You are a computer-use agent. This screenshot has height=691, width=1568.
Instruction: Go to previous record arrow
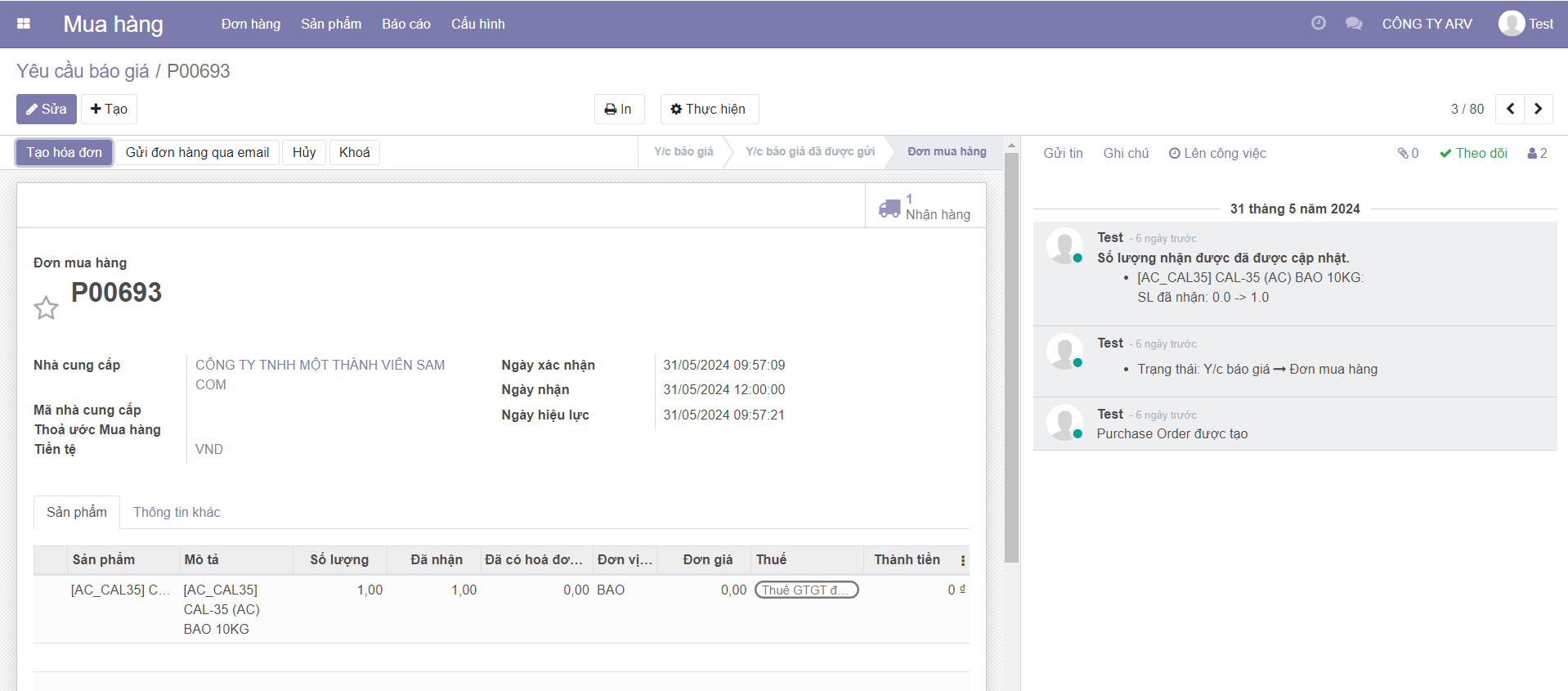point(1510,109)
